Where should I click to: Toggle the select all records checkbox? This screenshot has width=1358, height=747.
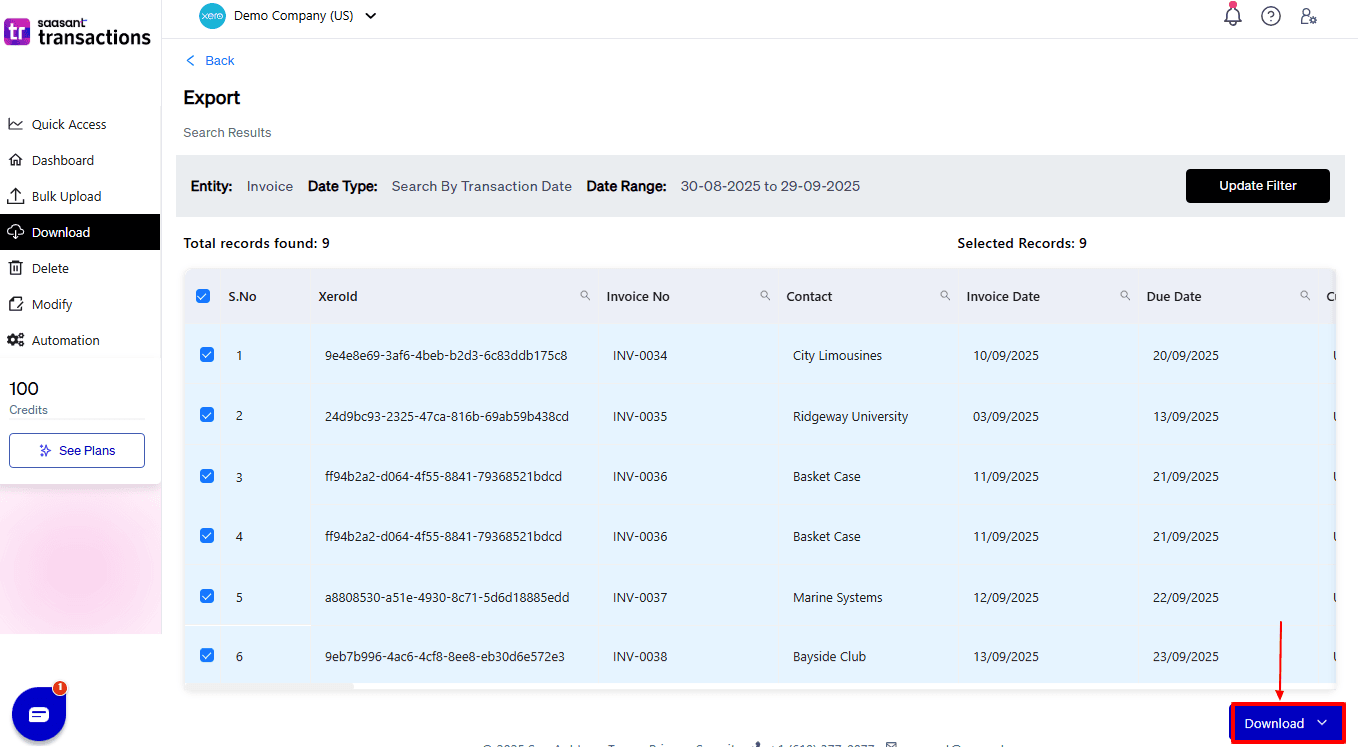203,296
